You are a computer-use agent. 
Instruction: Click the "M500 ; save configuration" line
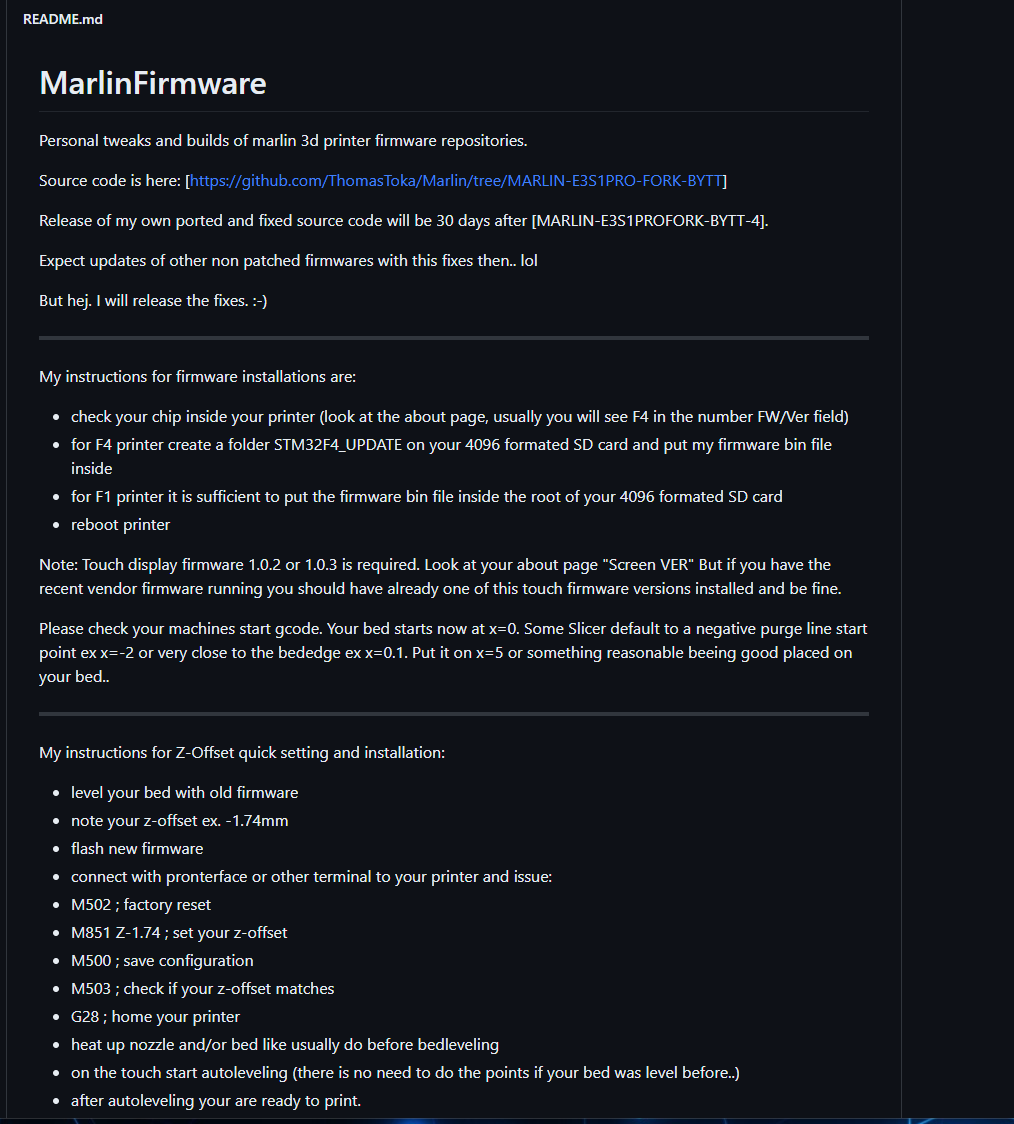pyautogui.click(x=162, y=961)
